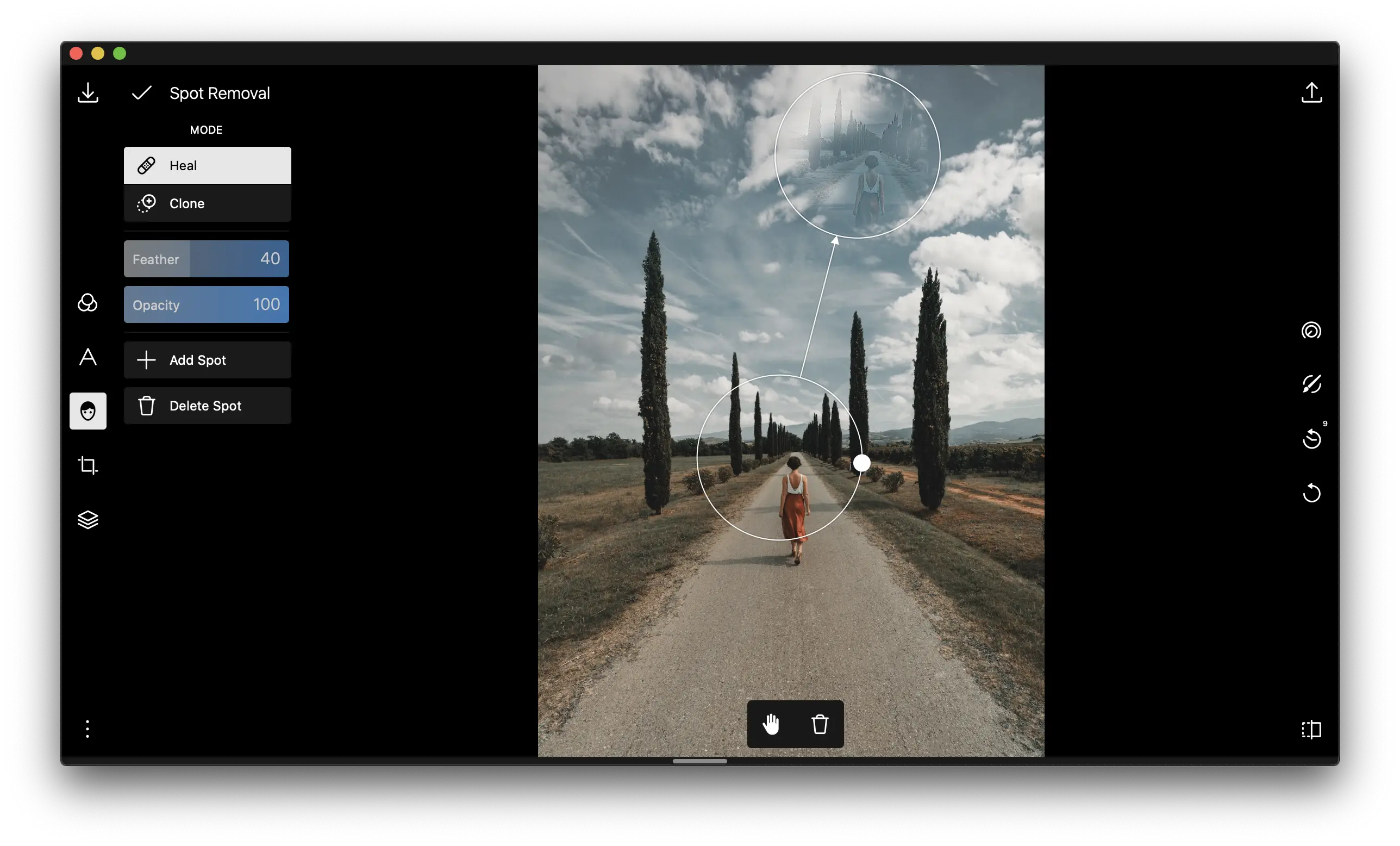
Task: Confirm Spot Removal with checkmark
Action: tap(141, 92)
